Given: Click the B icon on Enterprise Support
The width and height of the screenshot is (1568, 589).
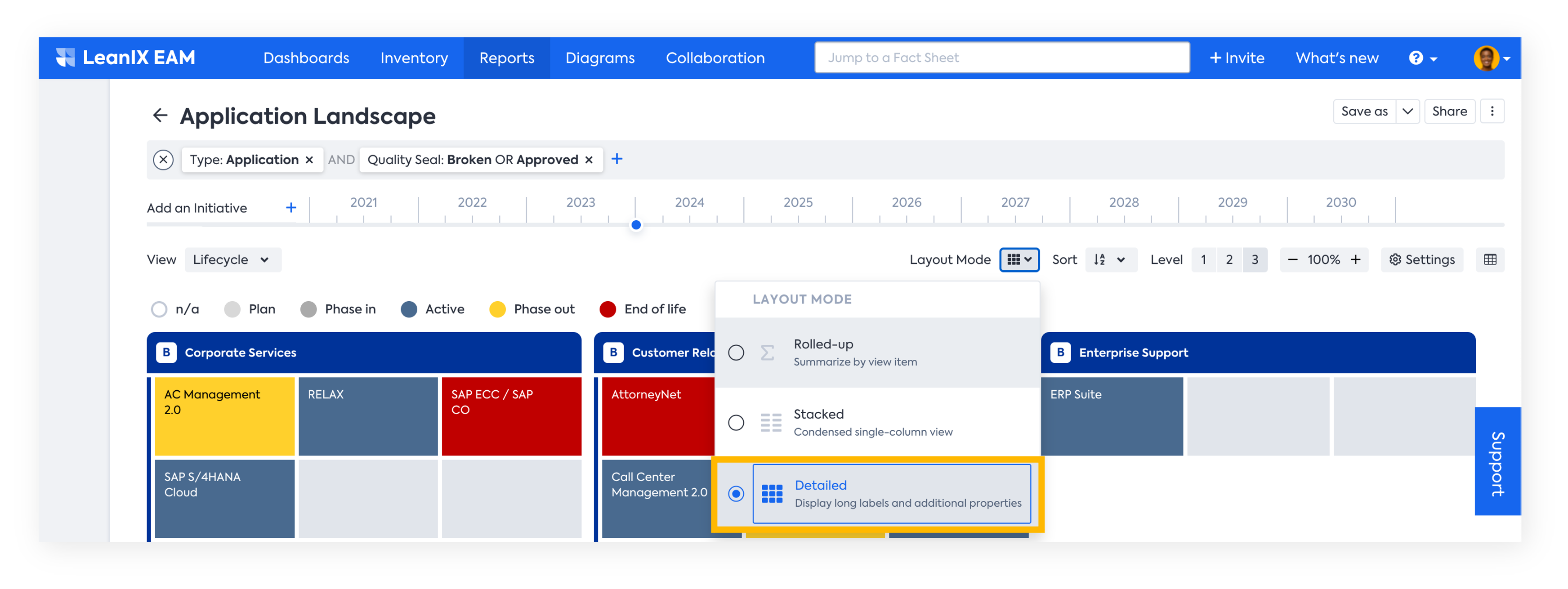Looking at the screenshot, I should (1060, 353).
